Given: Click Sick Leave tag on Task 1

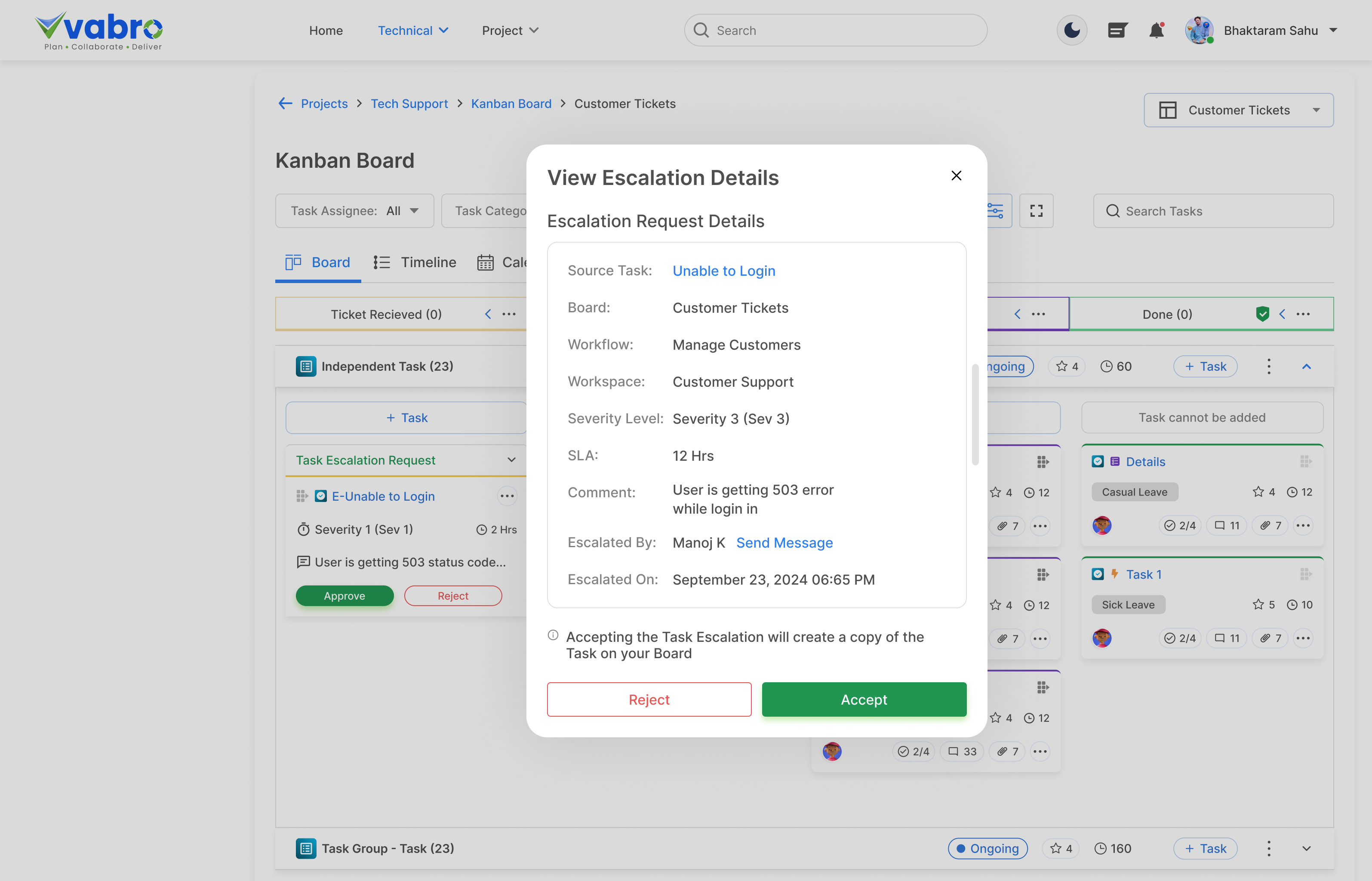Looking at the screenshot, I should coord(1128,605).
